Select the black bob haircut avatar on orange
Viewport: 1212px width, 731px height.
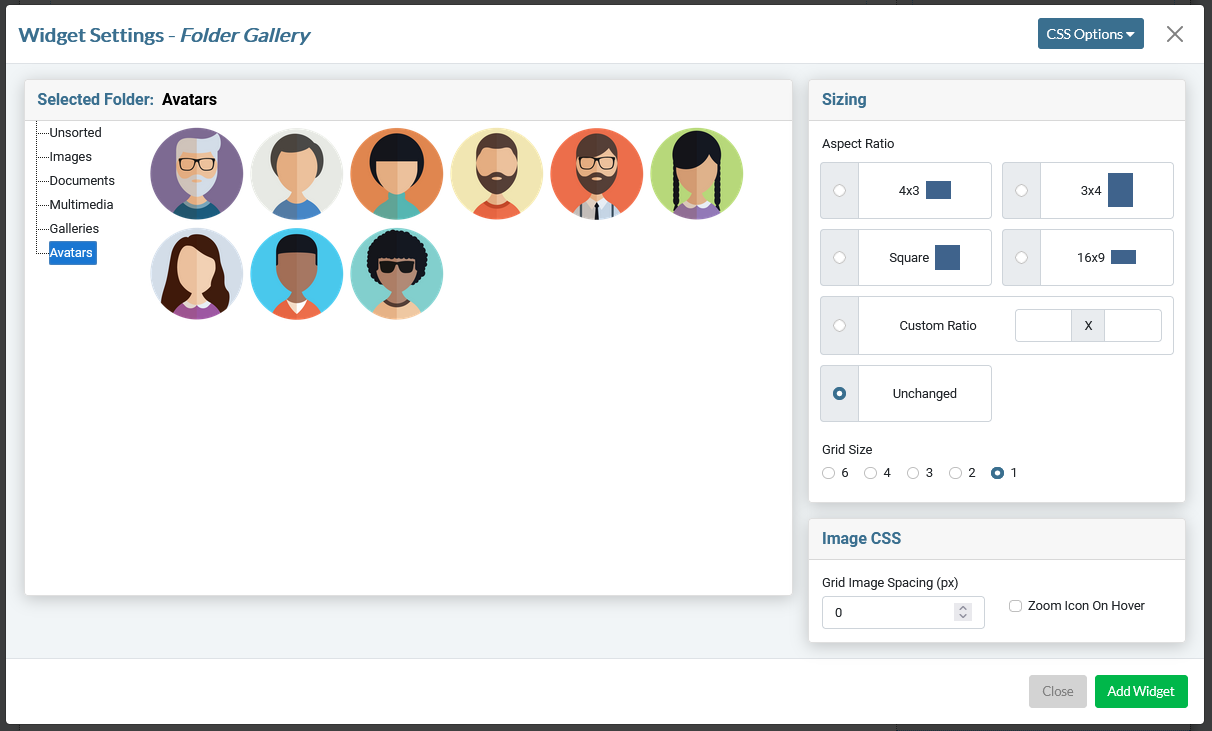397,174
